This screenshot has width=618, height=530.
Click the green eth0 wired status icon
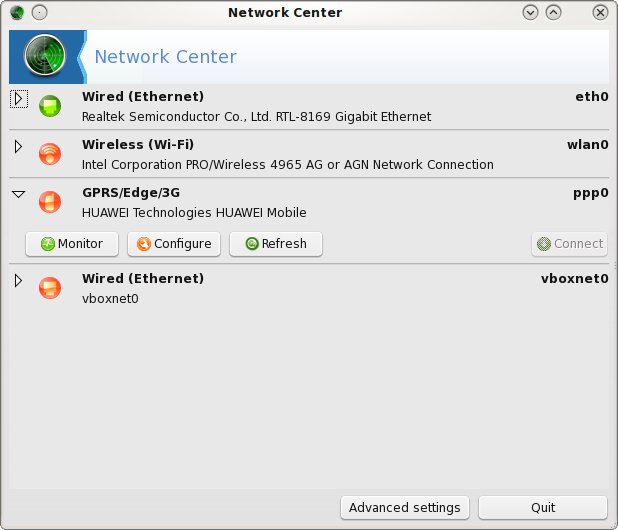[50, 106]
